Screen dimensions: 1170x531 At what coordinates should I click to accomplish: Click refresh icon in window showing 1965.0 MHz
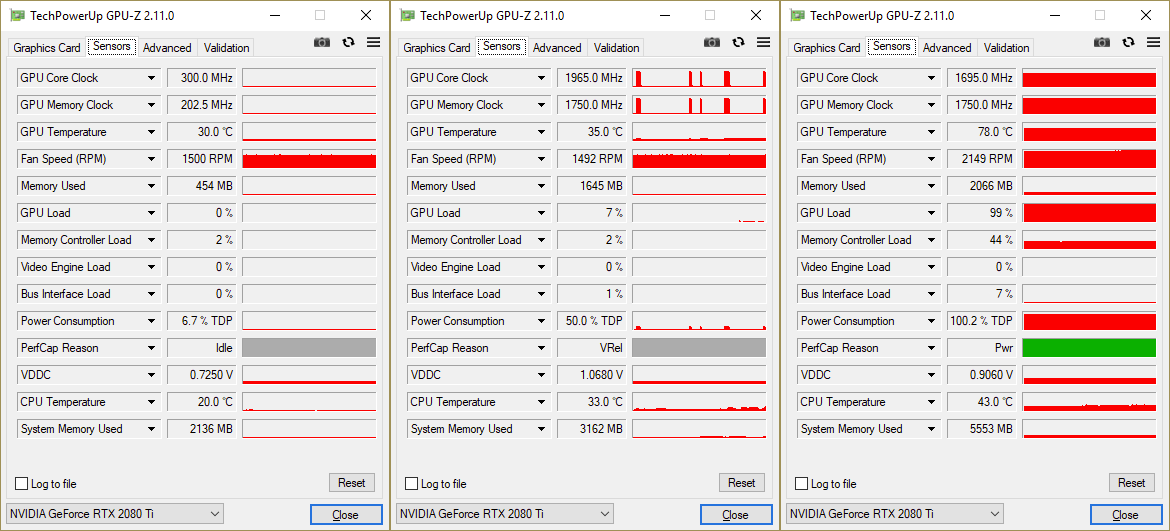(738, 42)
